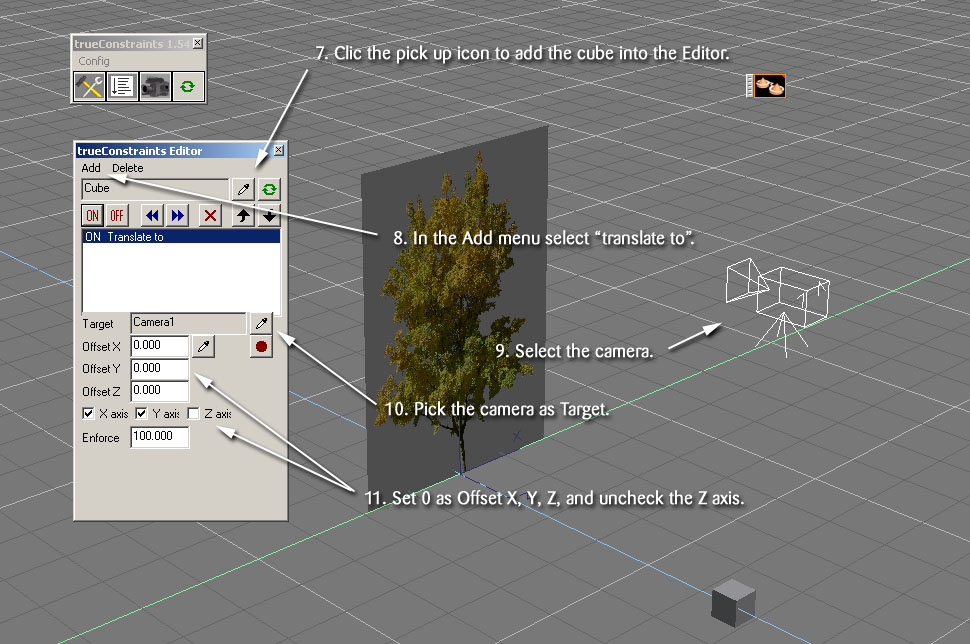970x644 pixels.
Task: Move constraint up with the up arrow
Action: 243,215
